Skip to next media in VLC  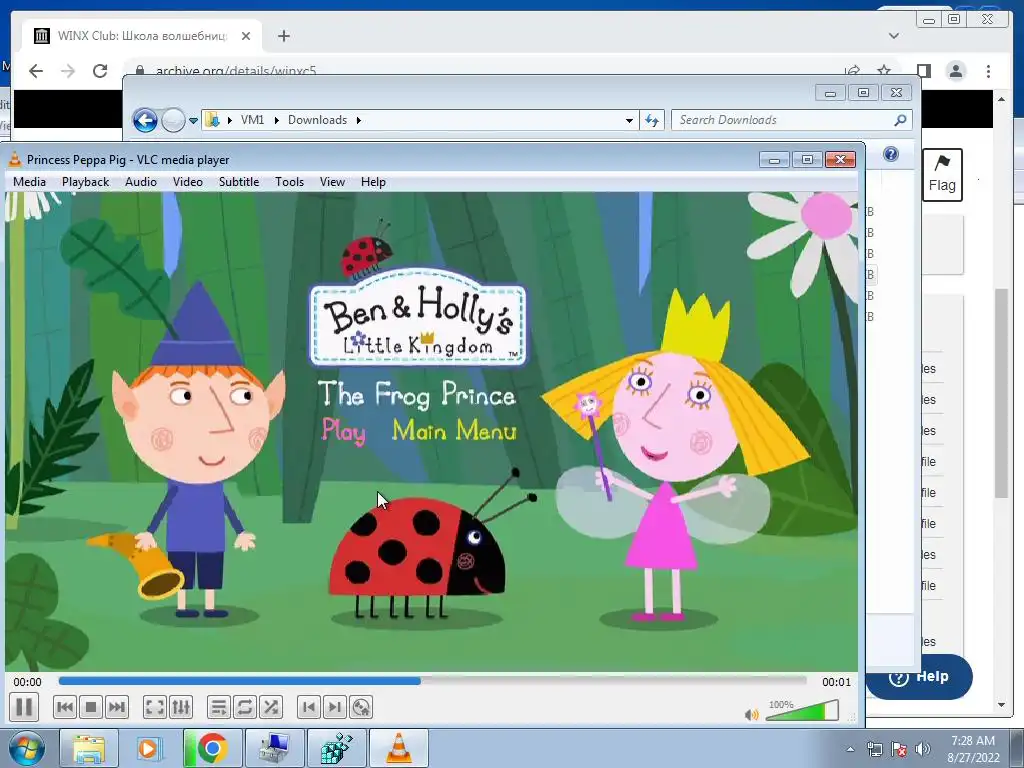tap(117, 707)
